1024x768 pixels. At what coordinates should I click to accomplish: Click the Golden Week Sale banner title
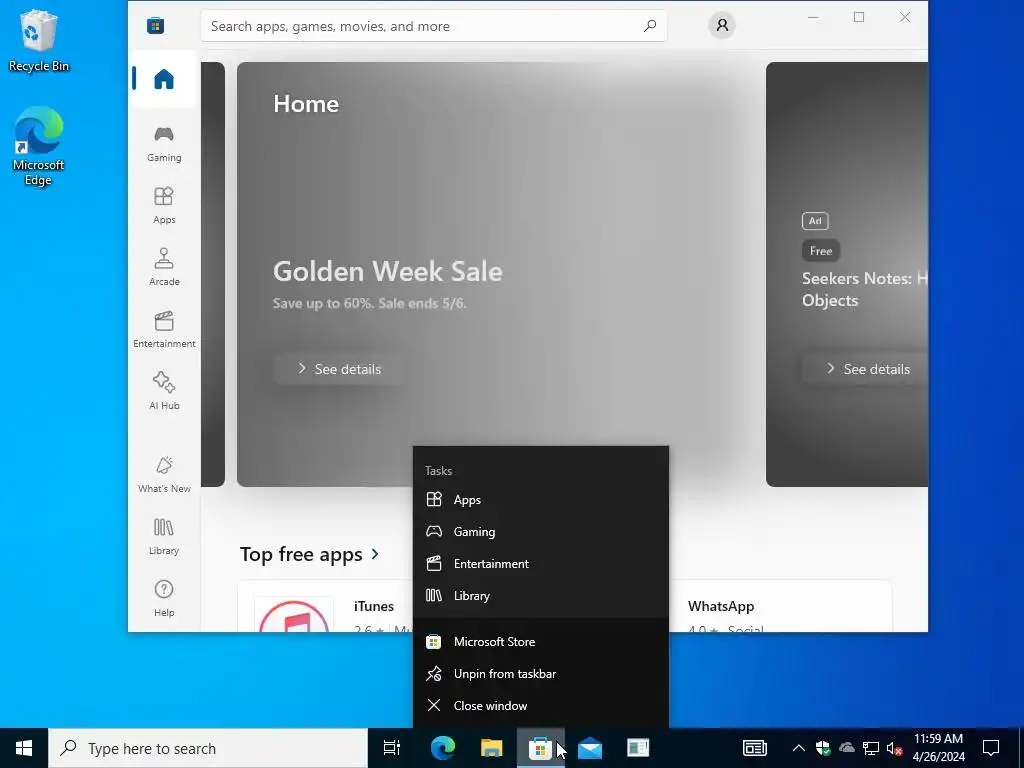(388, 272)
